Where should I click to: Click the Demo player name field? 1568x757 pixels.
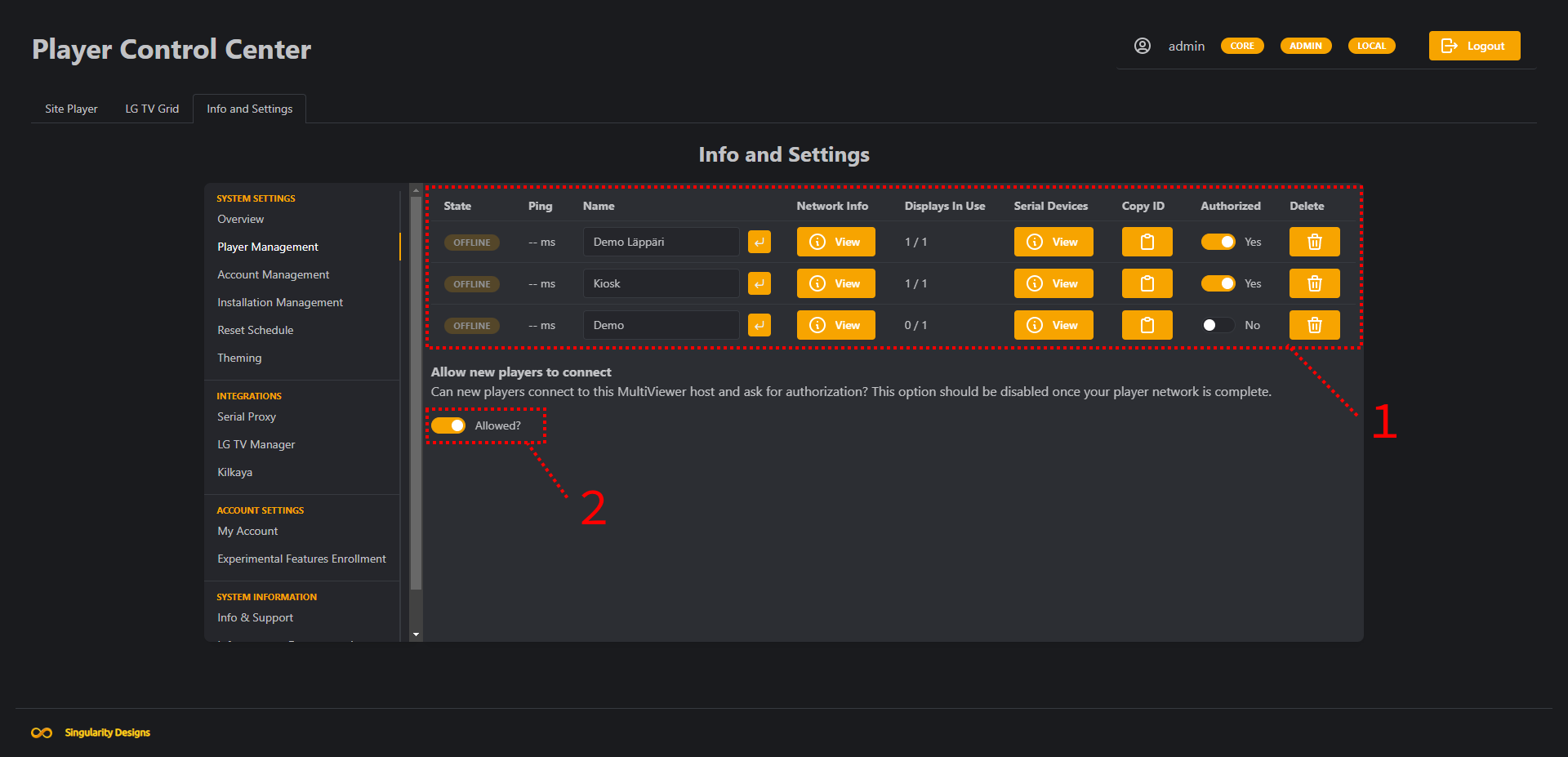[660, 325]
